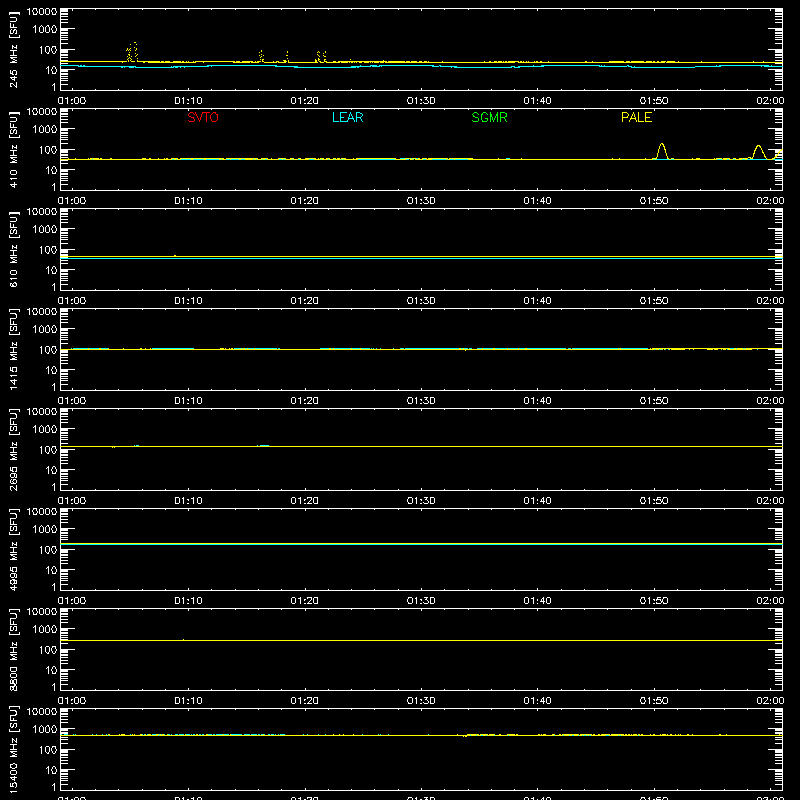The width and height of the screenshot is (800, 800).
Task: Select the 4995 MHz [SFU] axis label
Action: pos(13,549)
